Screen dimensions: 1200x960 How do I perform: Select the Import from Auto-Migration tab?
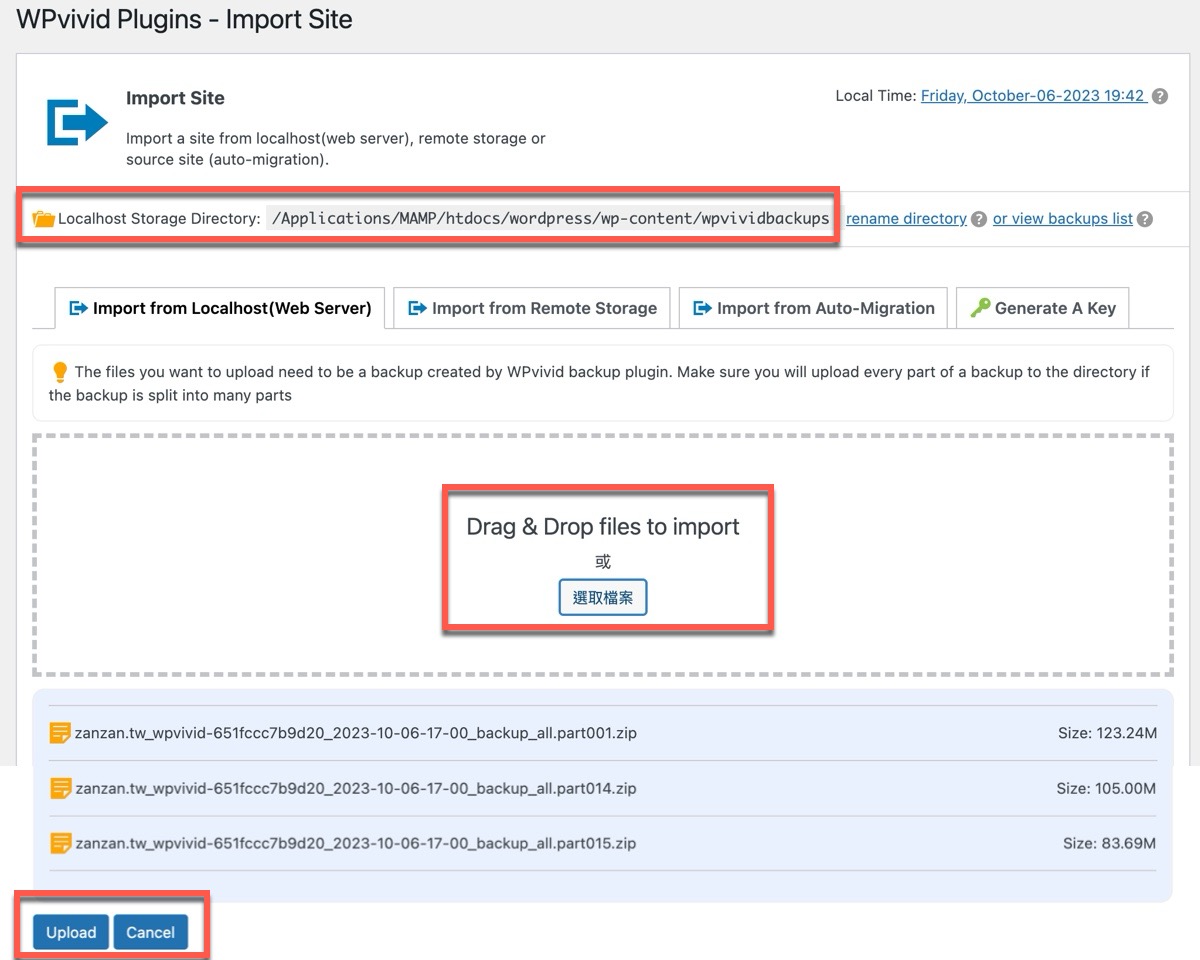[x=814, y=308]
